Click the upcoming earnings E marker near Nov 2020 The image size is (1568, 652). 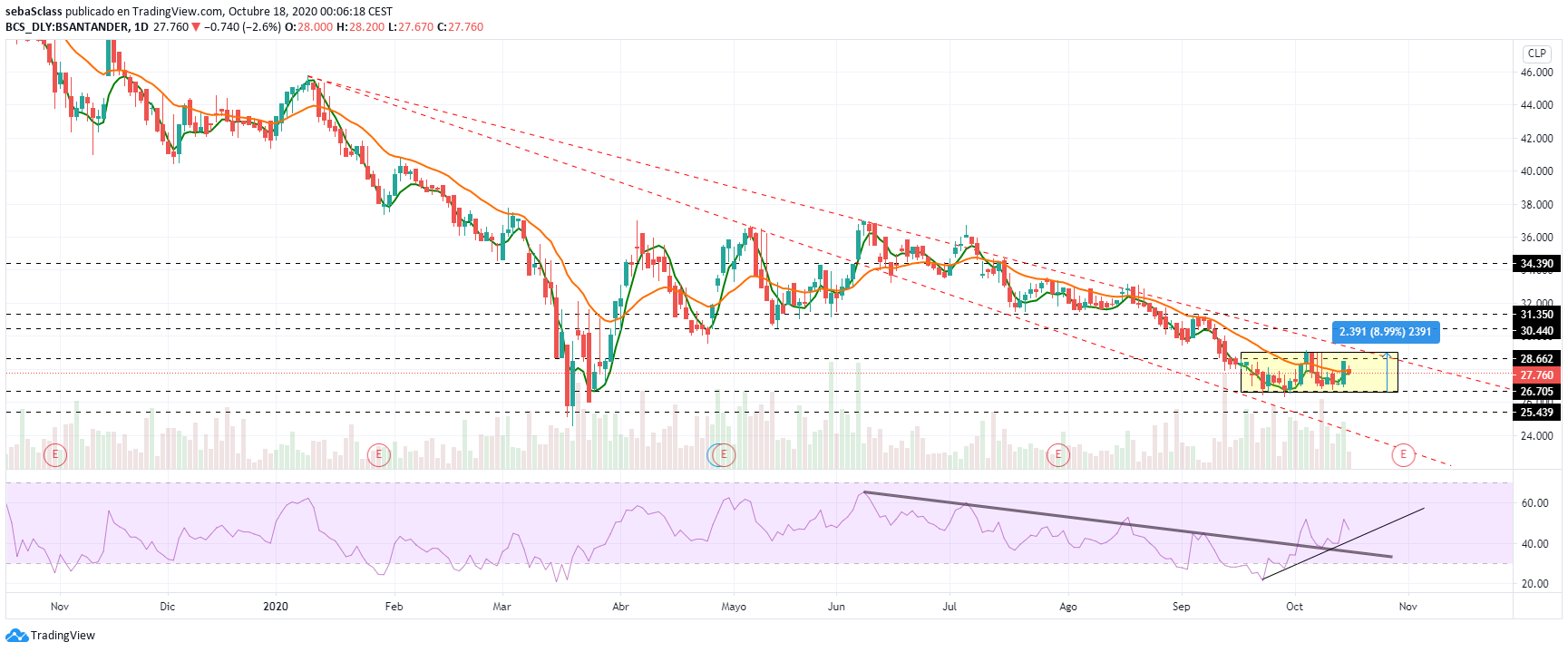[x=1404, y=454]
